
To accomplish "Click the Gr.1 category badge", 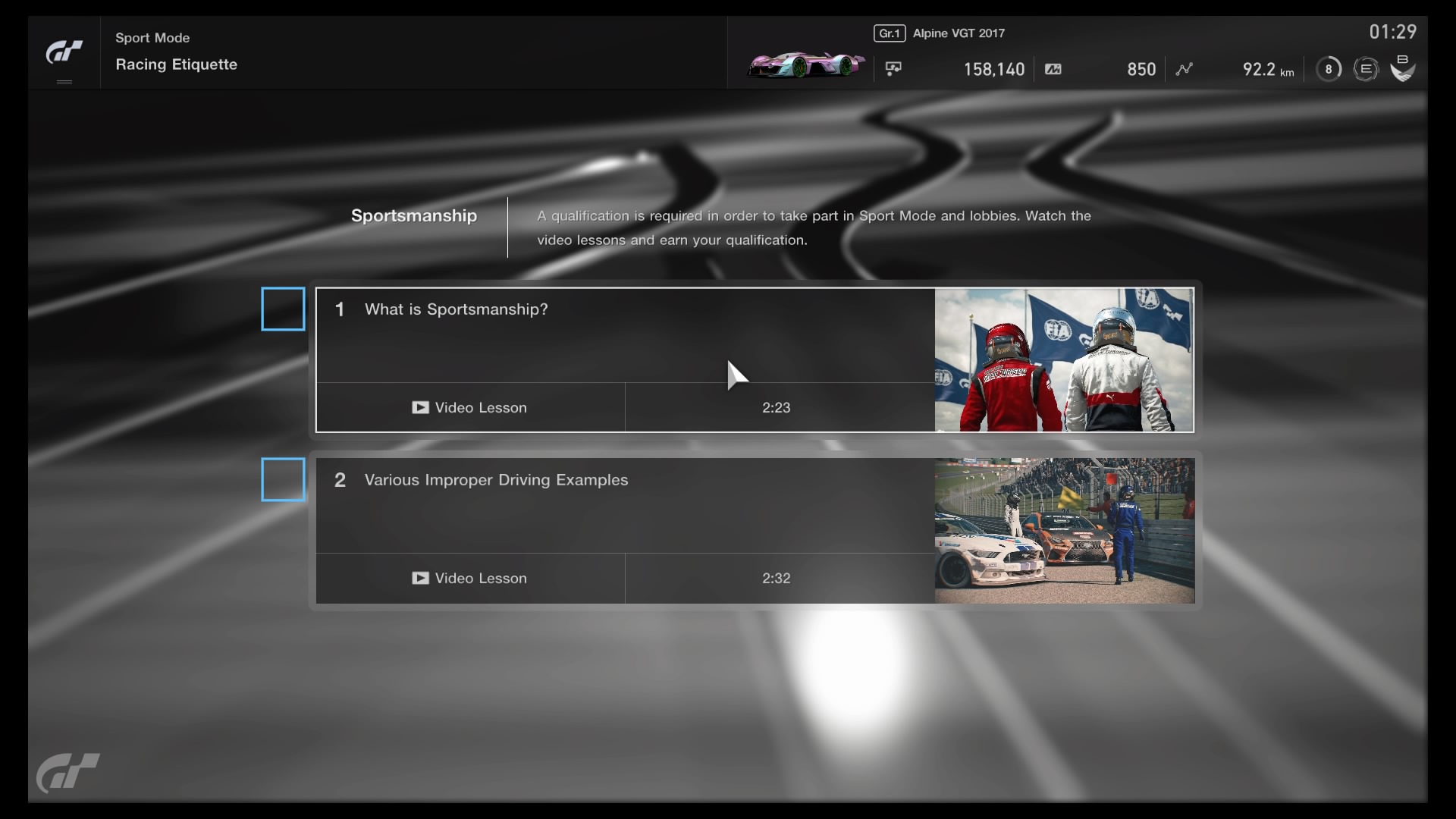I will (x=889, y=33).
